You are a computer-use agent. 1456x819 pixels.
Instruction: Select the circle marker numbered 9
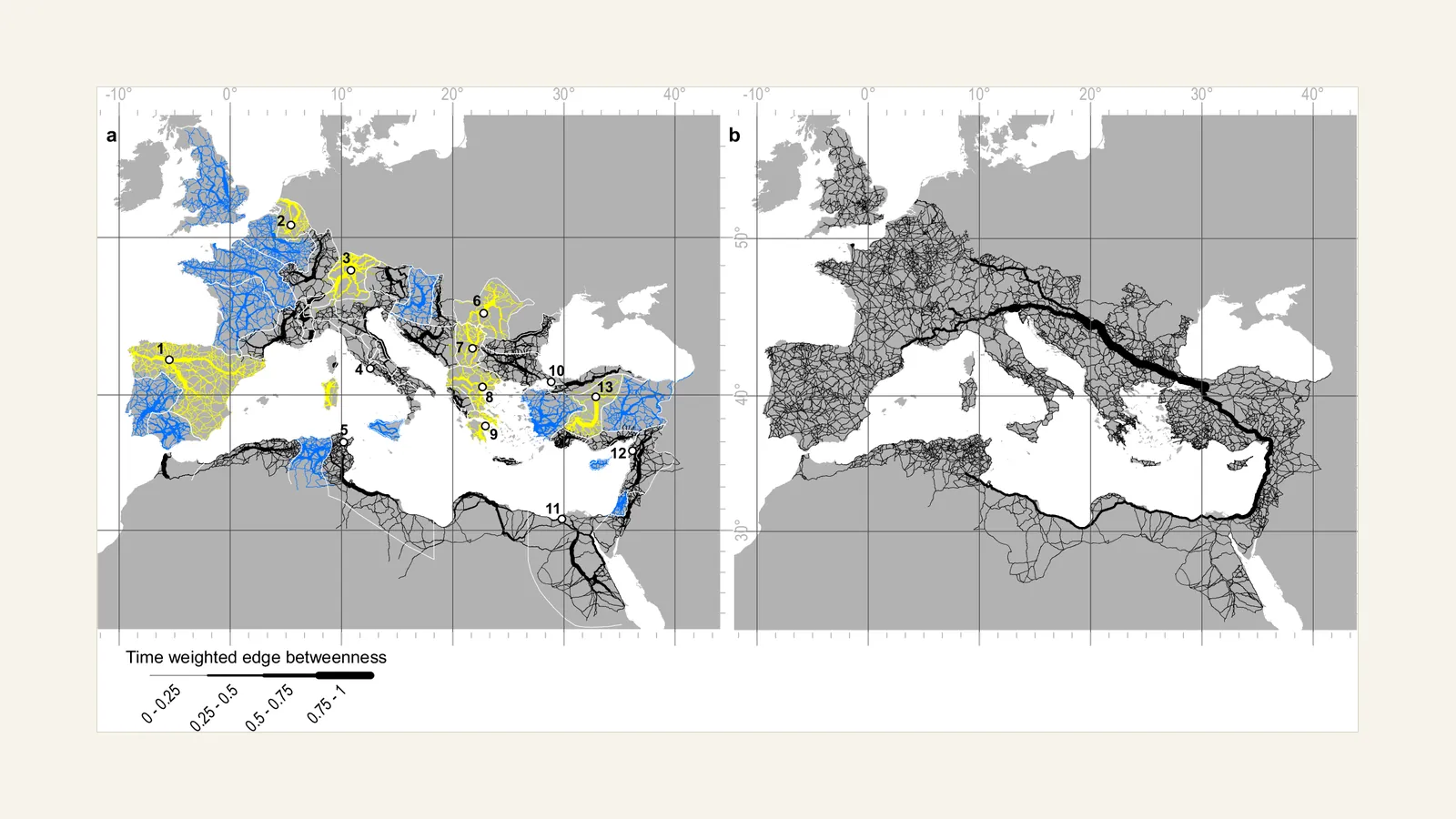click(485, 426)
